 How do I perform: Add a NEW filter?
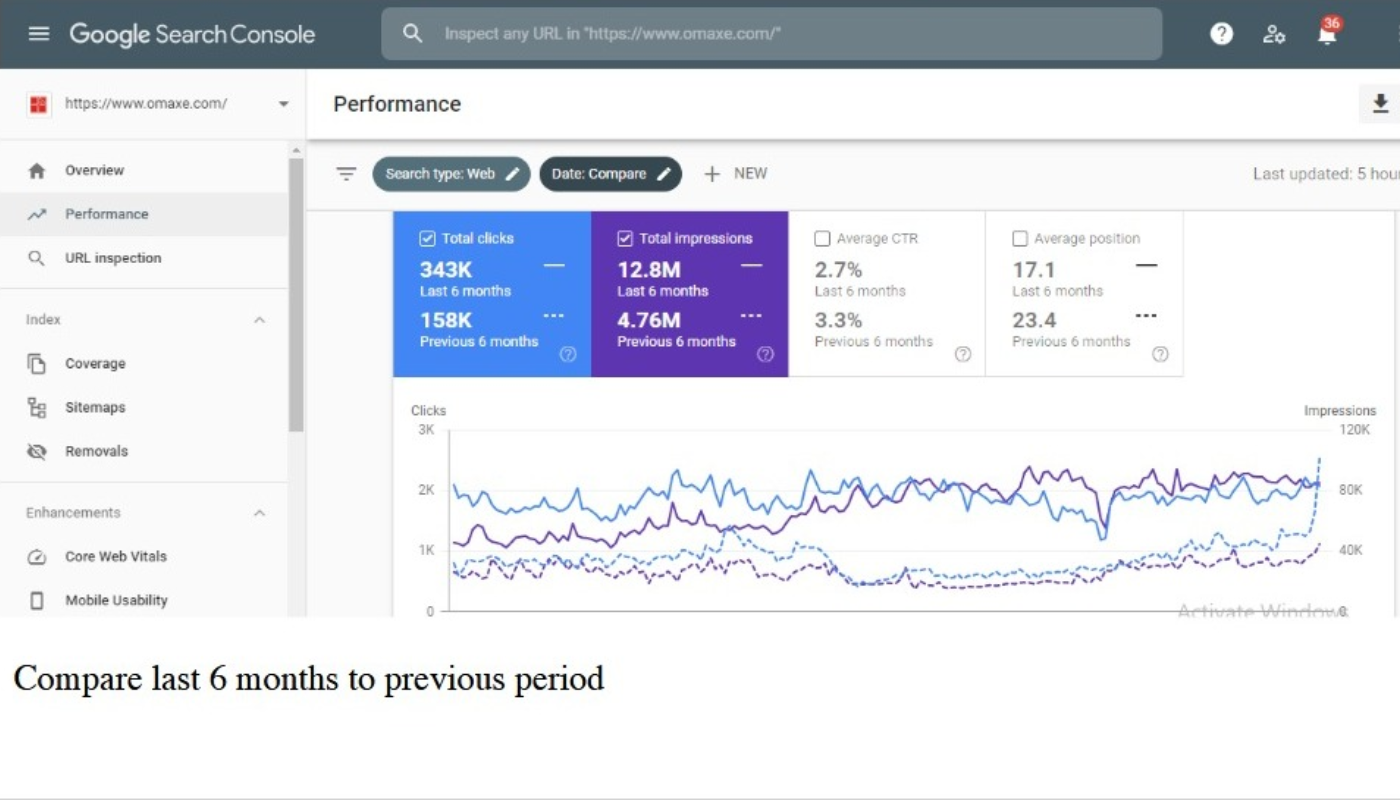pos(736,174)
